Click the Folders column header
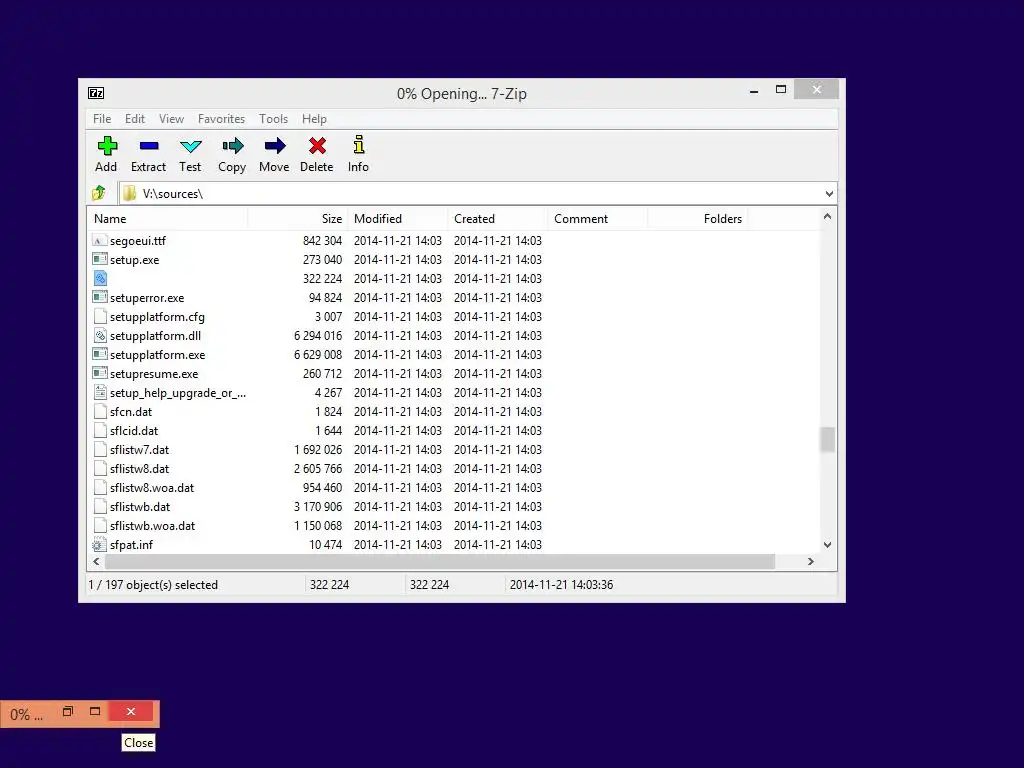This screenshot has height=768, width=1024. pyautogui.click(x=697, y=219)
